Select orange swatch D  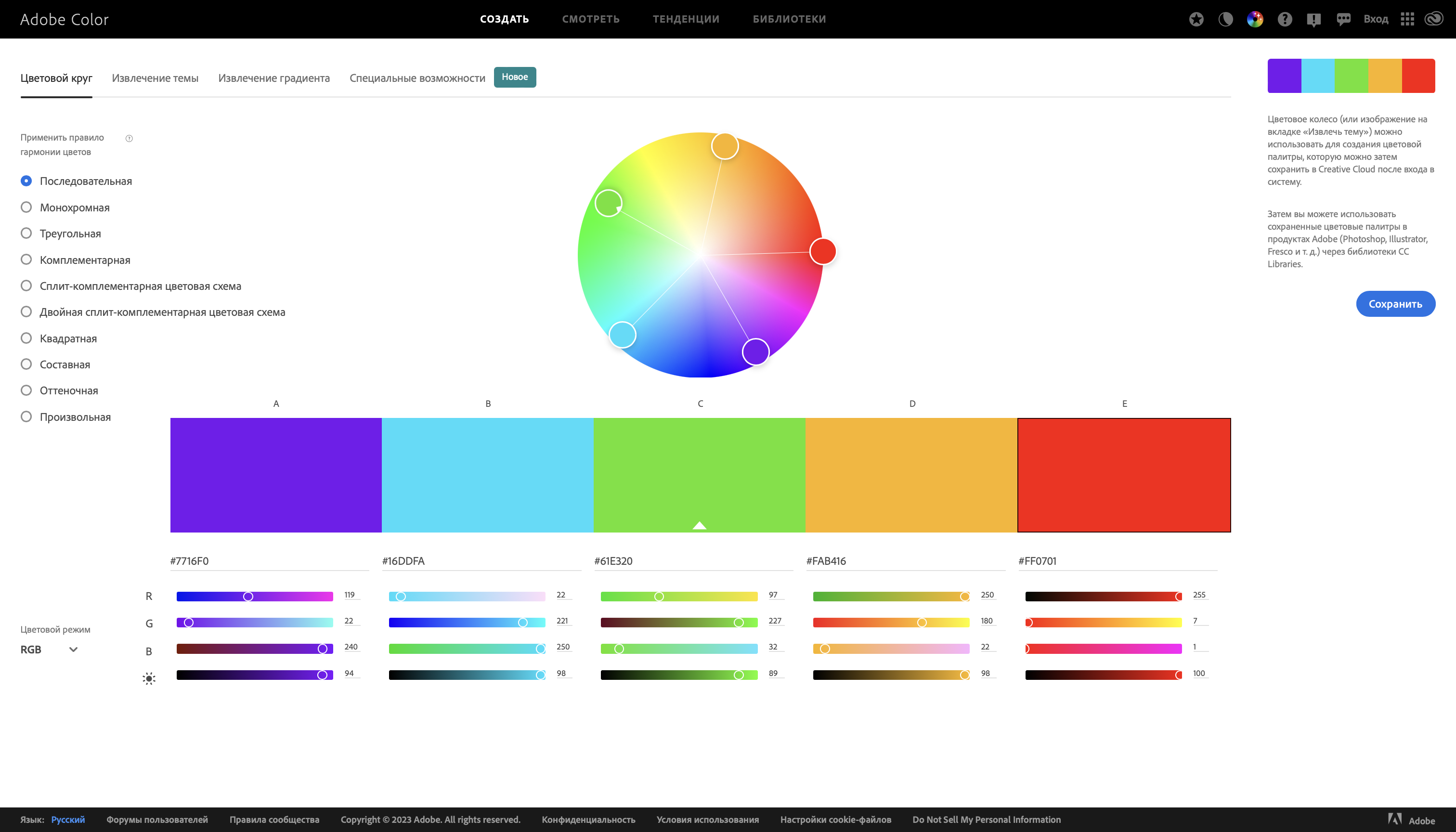tap(911, 475)
